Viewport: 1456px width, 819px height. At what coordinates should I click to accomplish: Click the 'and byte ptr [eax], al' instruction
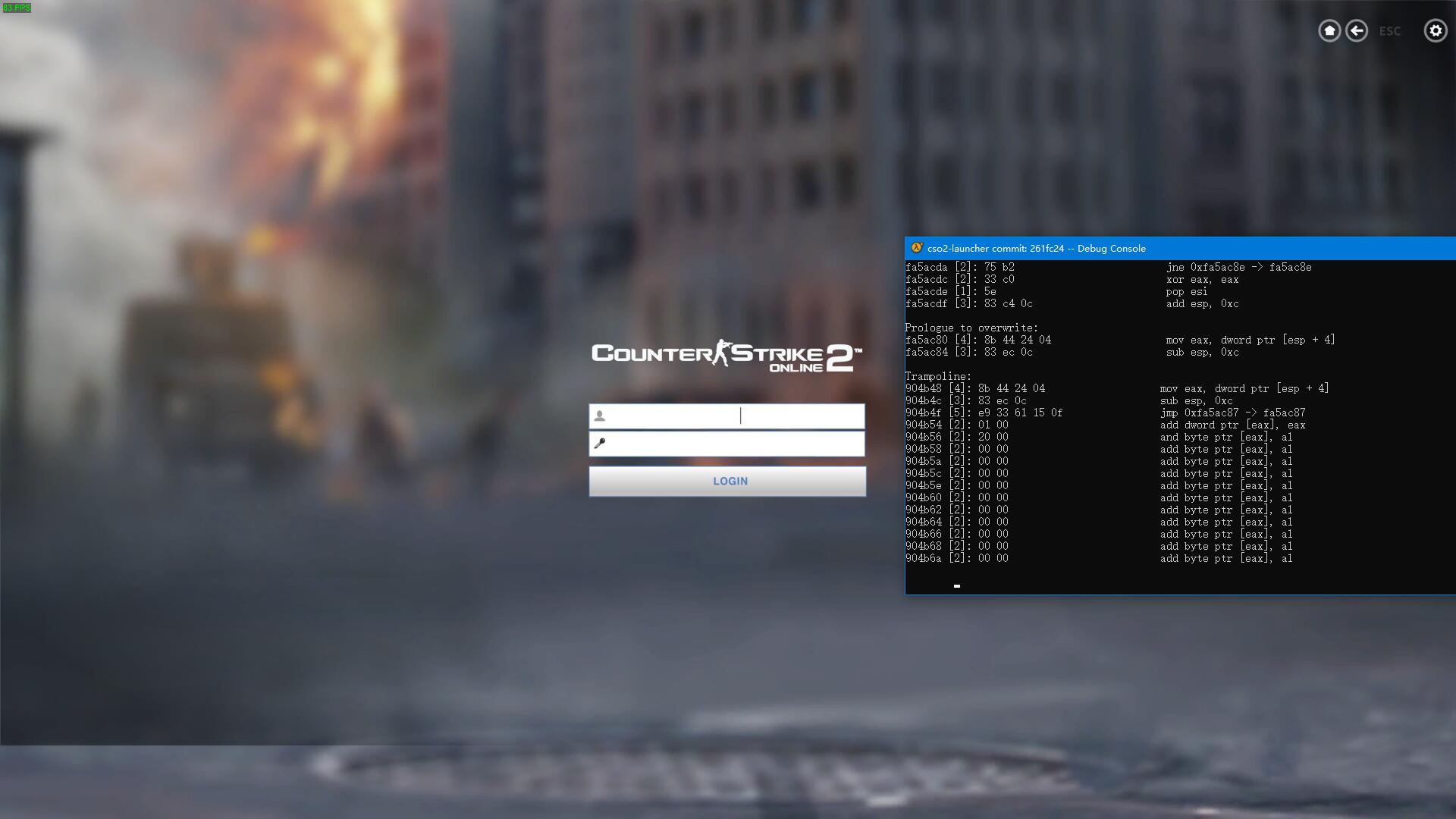(x=1226, y=437)
